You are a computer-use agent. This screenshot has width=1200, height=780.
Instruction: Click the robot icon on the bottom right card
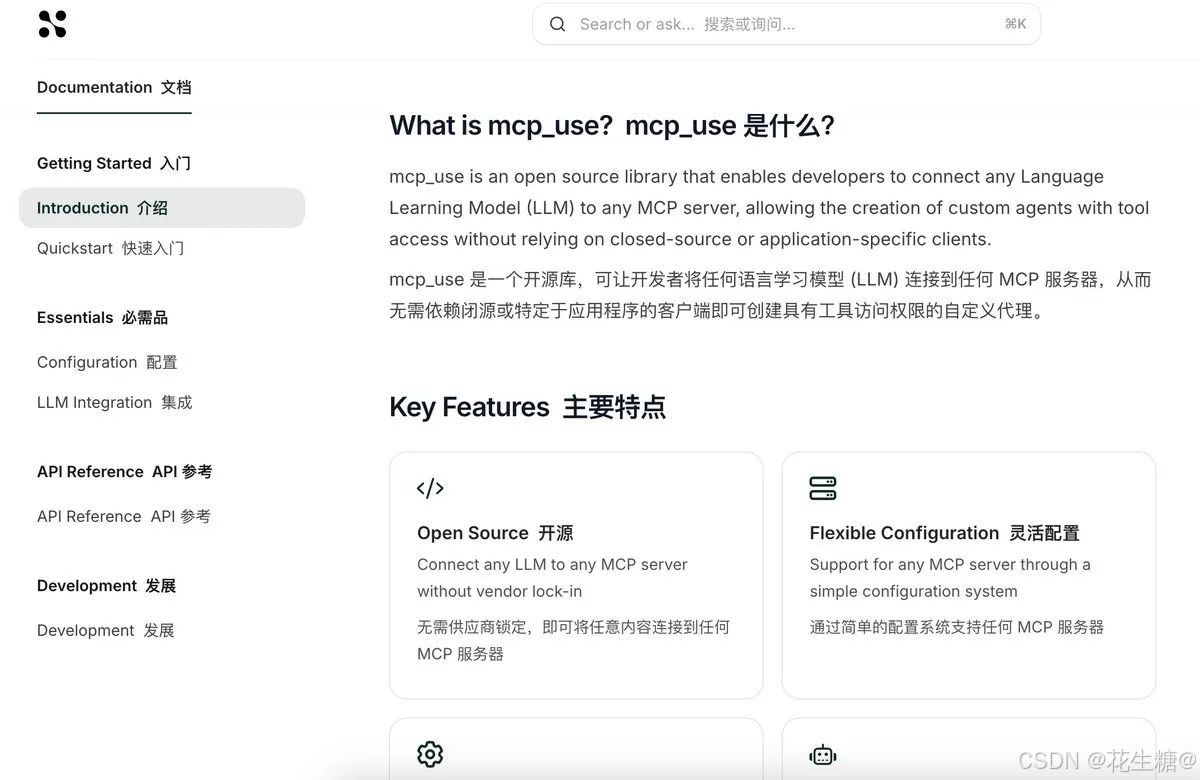pos(822,754)
